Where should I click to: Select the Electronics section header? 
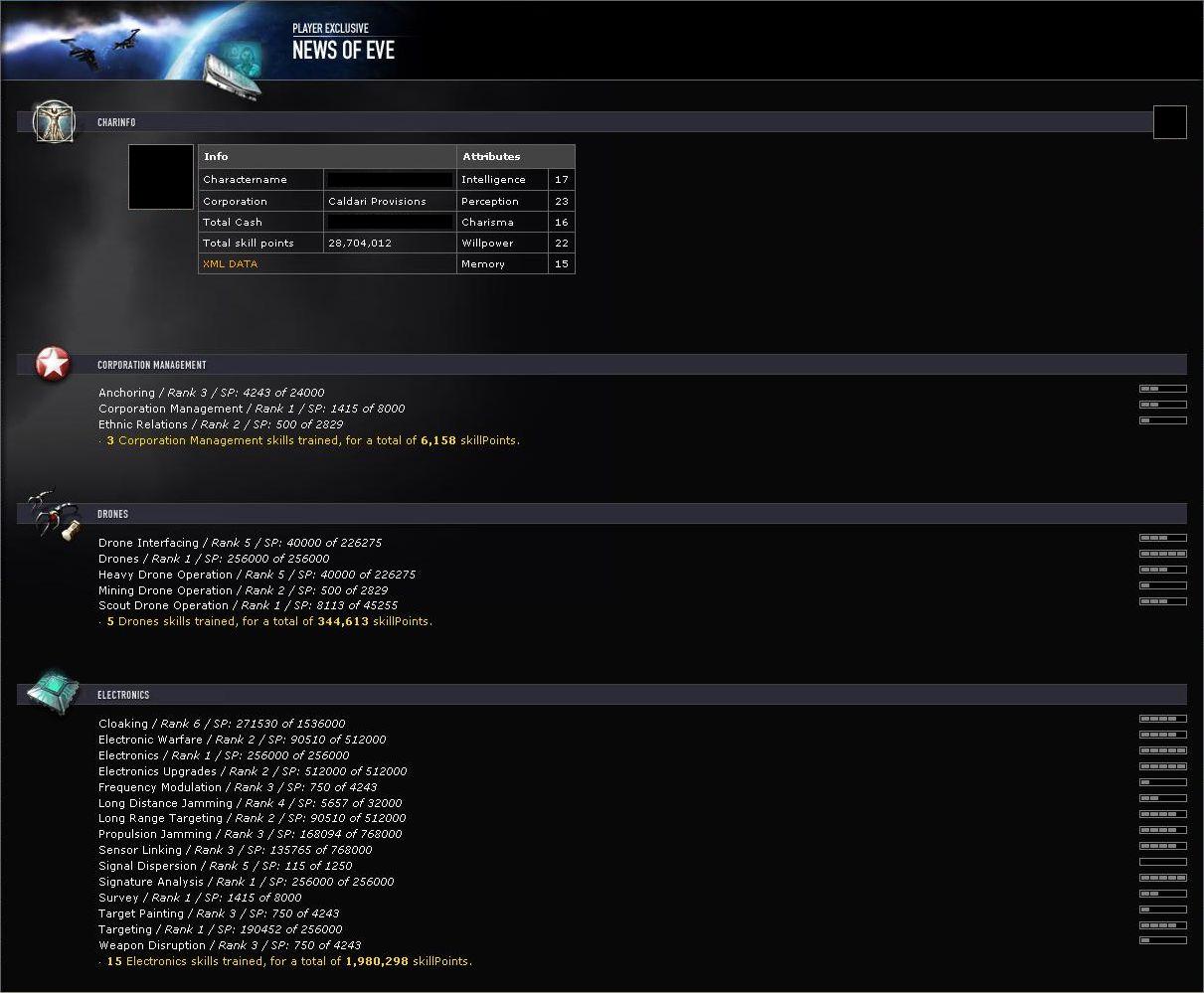coord(123,695)
